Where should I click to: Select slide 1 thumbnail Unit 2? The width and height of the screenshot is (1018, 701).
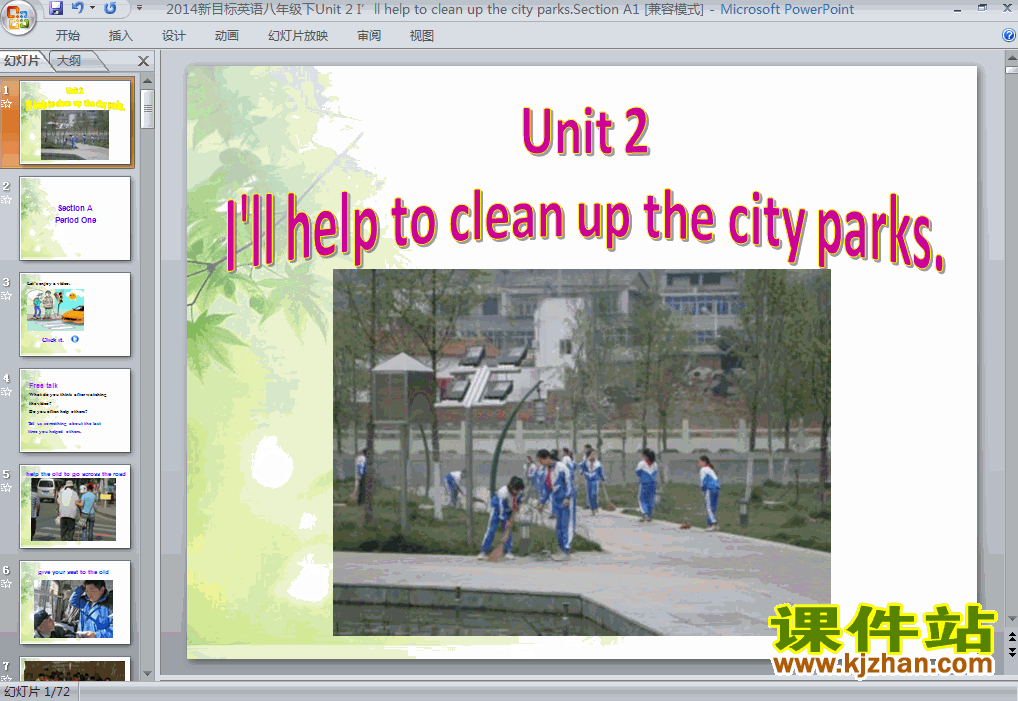point(75,121)
